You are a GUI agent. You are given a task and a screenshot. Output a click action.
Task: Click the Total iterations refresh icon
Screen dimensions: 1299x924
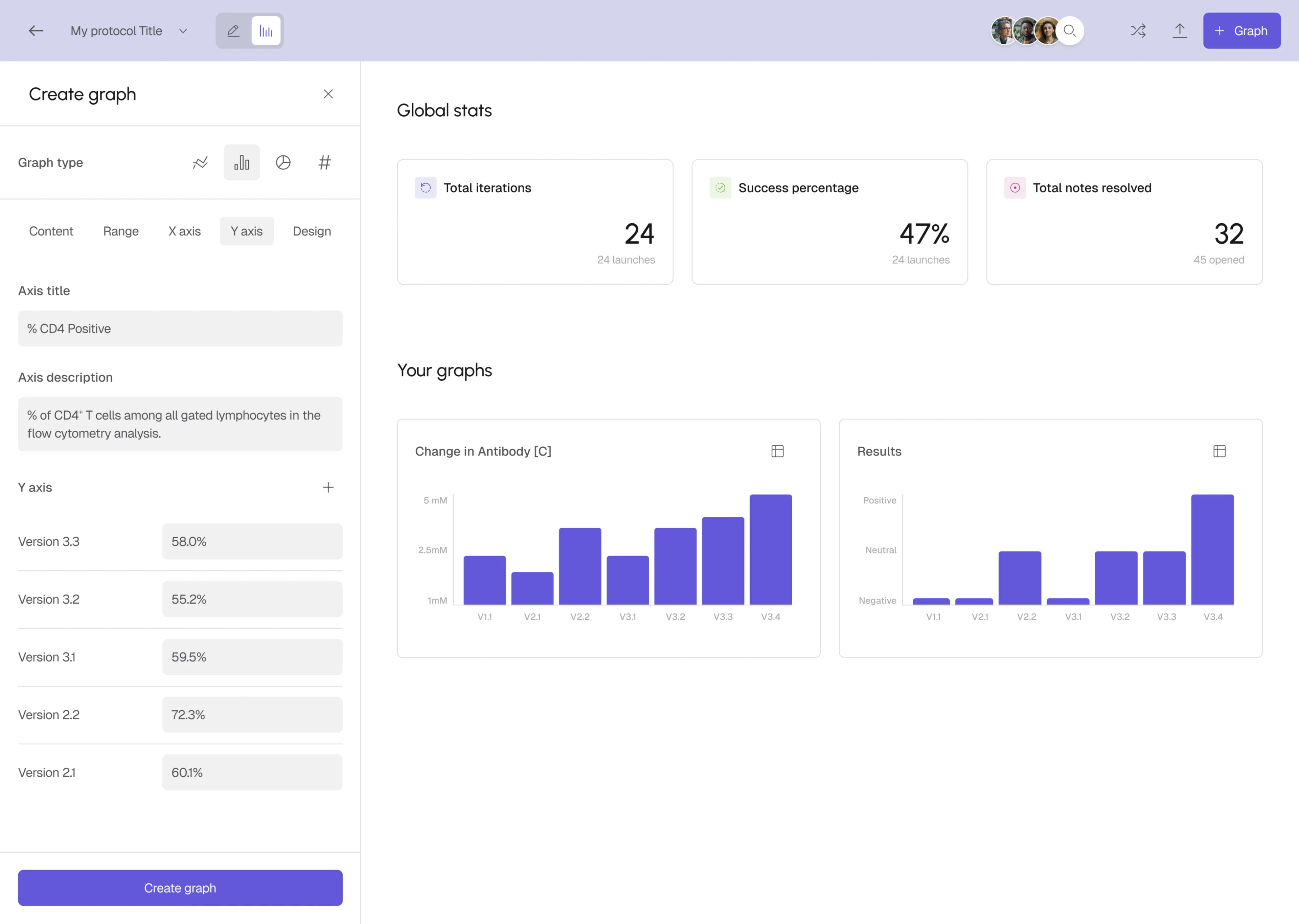[426, 188]
